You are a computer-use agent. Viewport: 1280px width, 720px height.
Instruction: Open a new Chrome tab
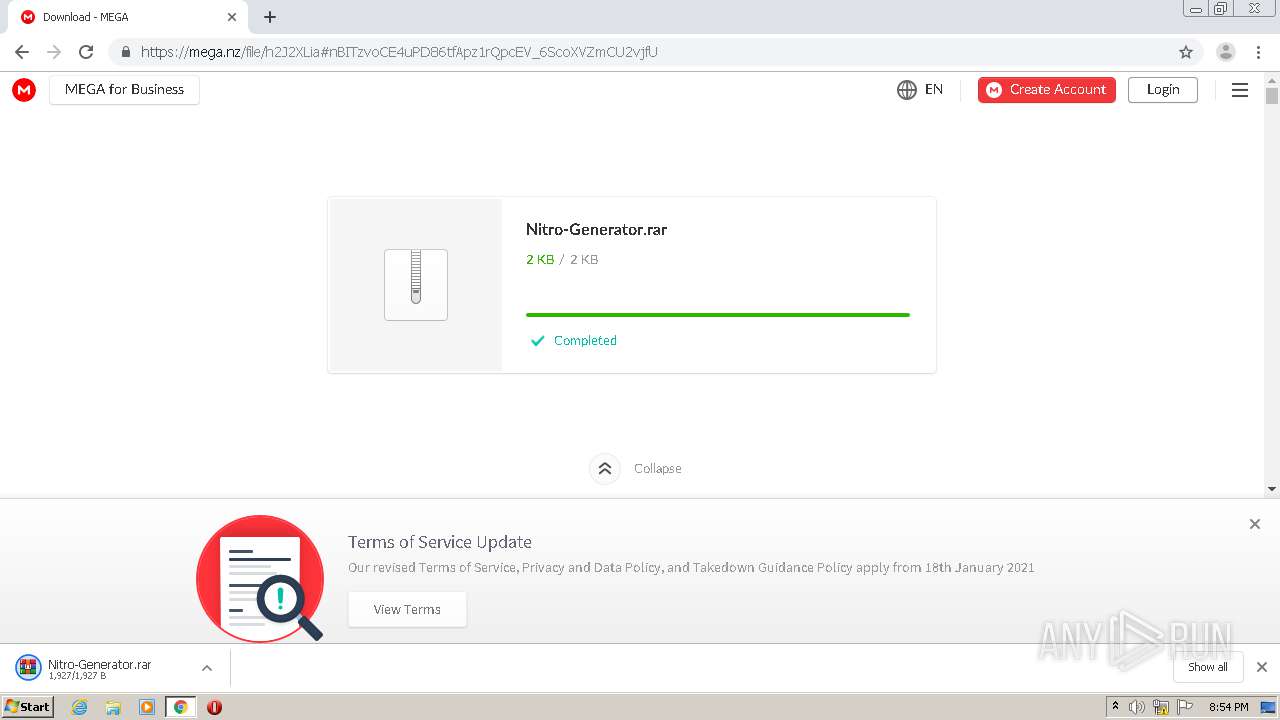[270, 17]
